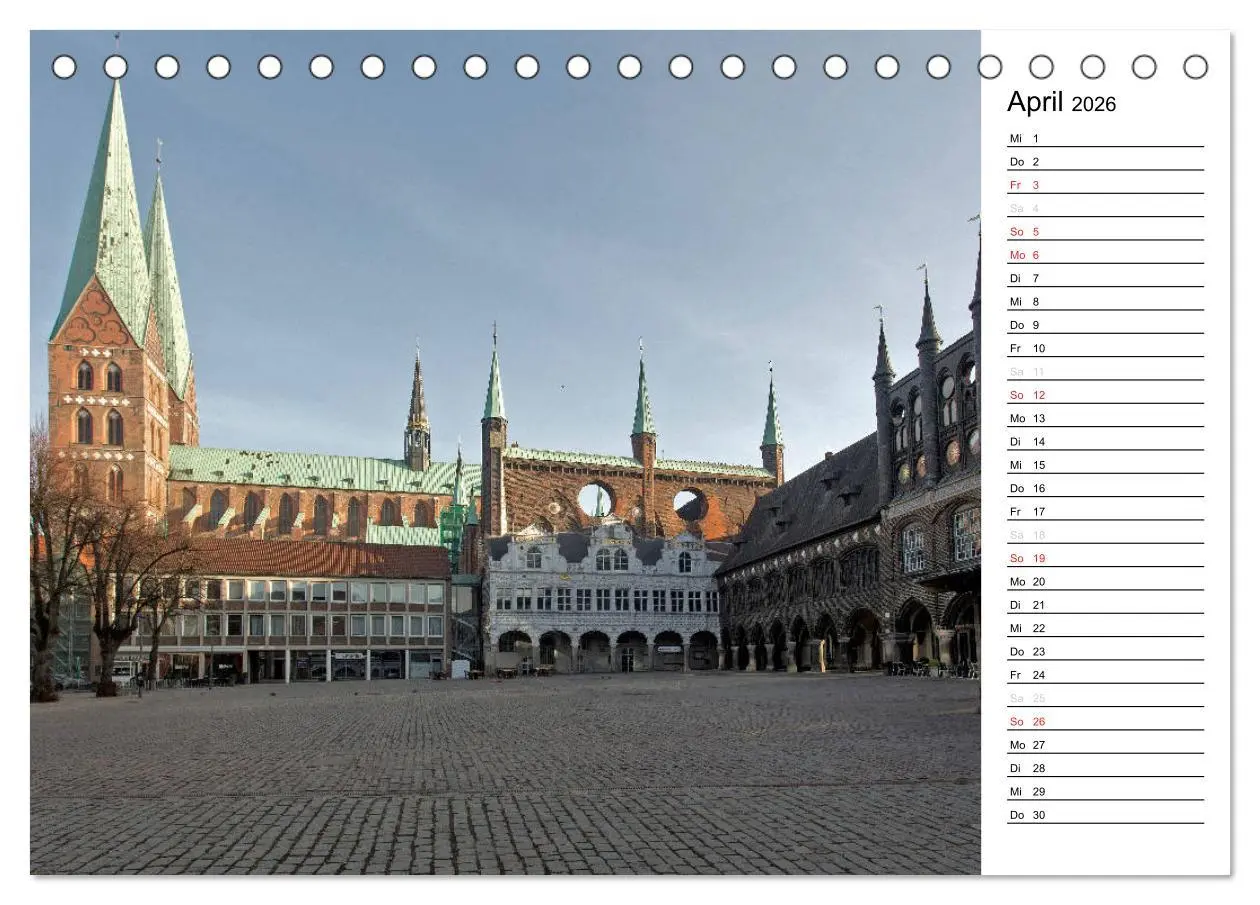Select the calendar row 'Di 14'
Screen dimensions: 1260x905
pyautogui.click(x=1105, y=441)
